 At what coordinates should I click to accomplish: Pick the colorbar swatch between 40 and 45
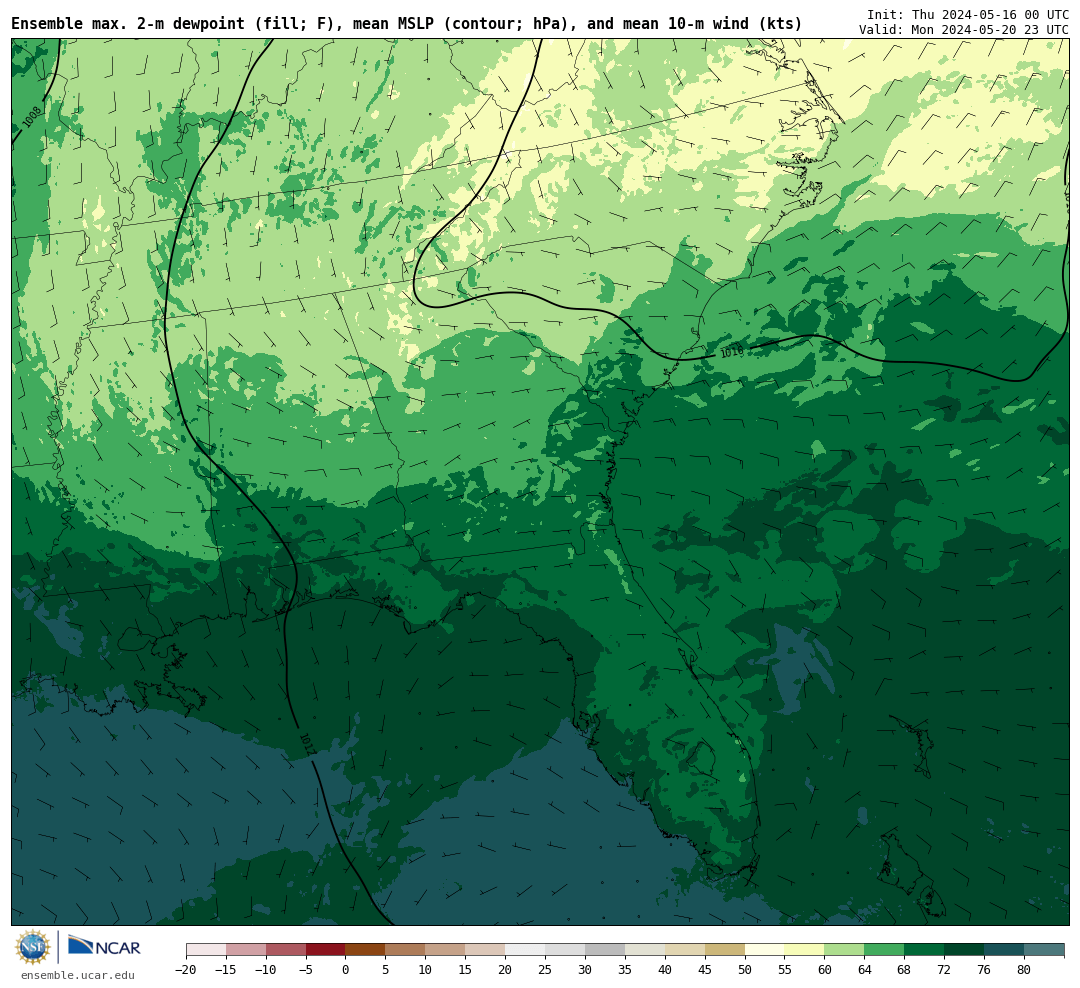[685, 950]
